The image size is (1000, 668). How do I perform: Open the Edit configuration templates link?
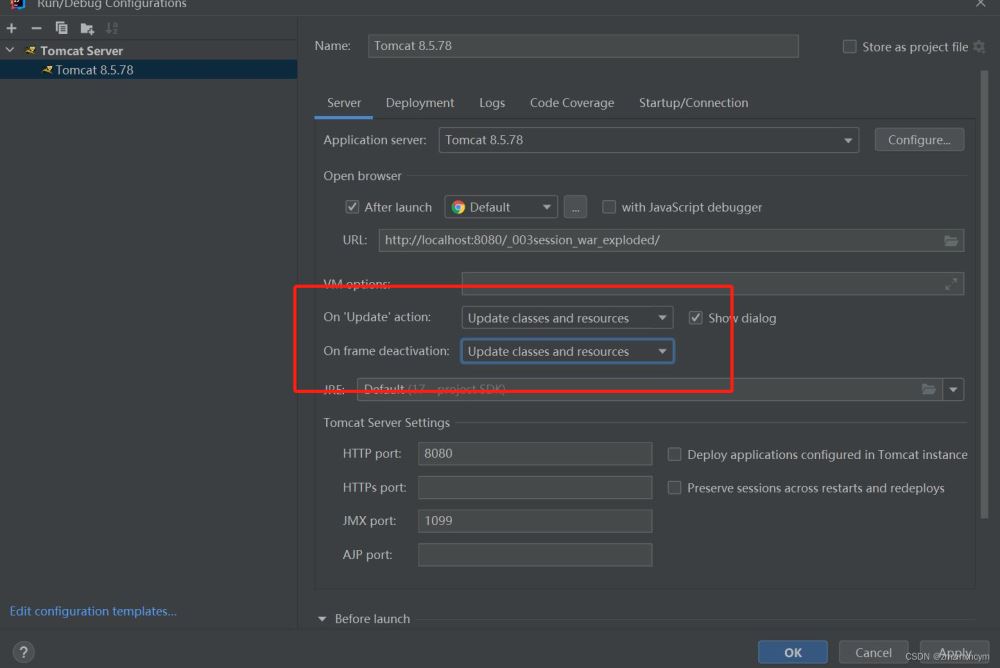click(x=93, y=611)
